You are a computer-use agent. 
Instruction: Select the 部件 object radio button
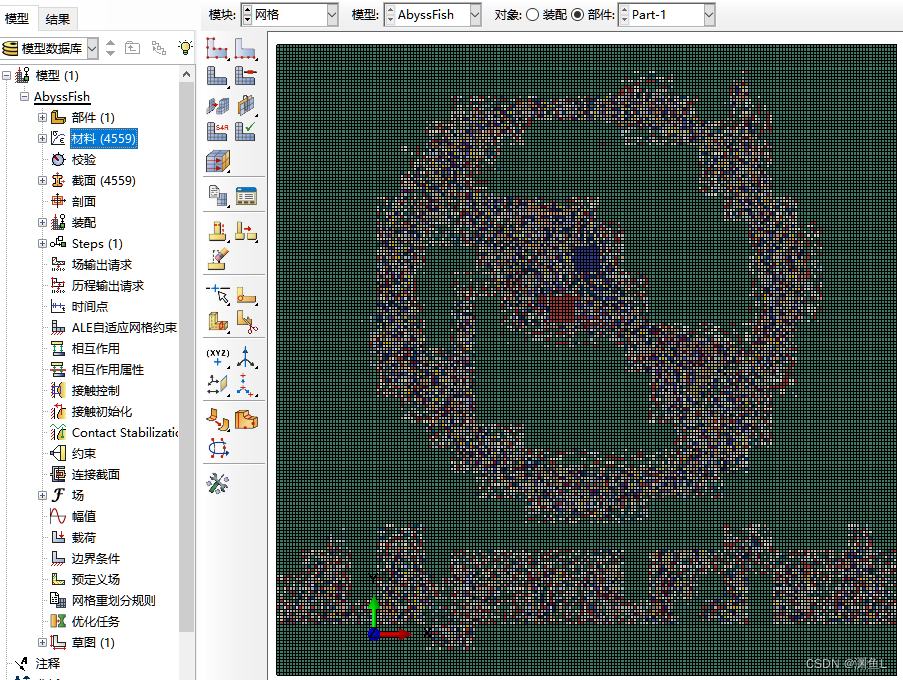578,15
